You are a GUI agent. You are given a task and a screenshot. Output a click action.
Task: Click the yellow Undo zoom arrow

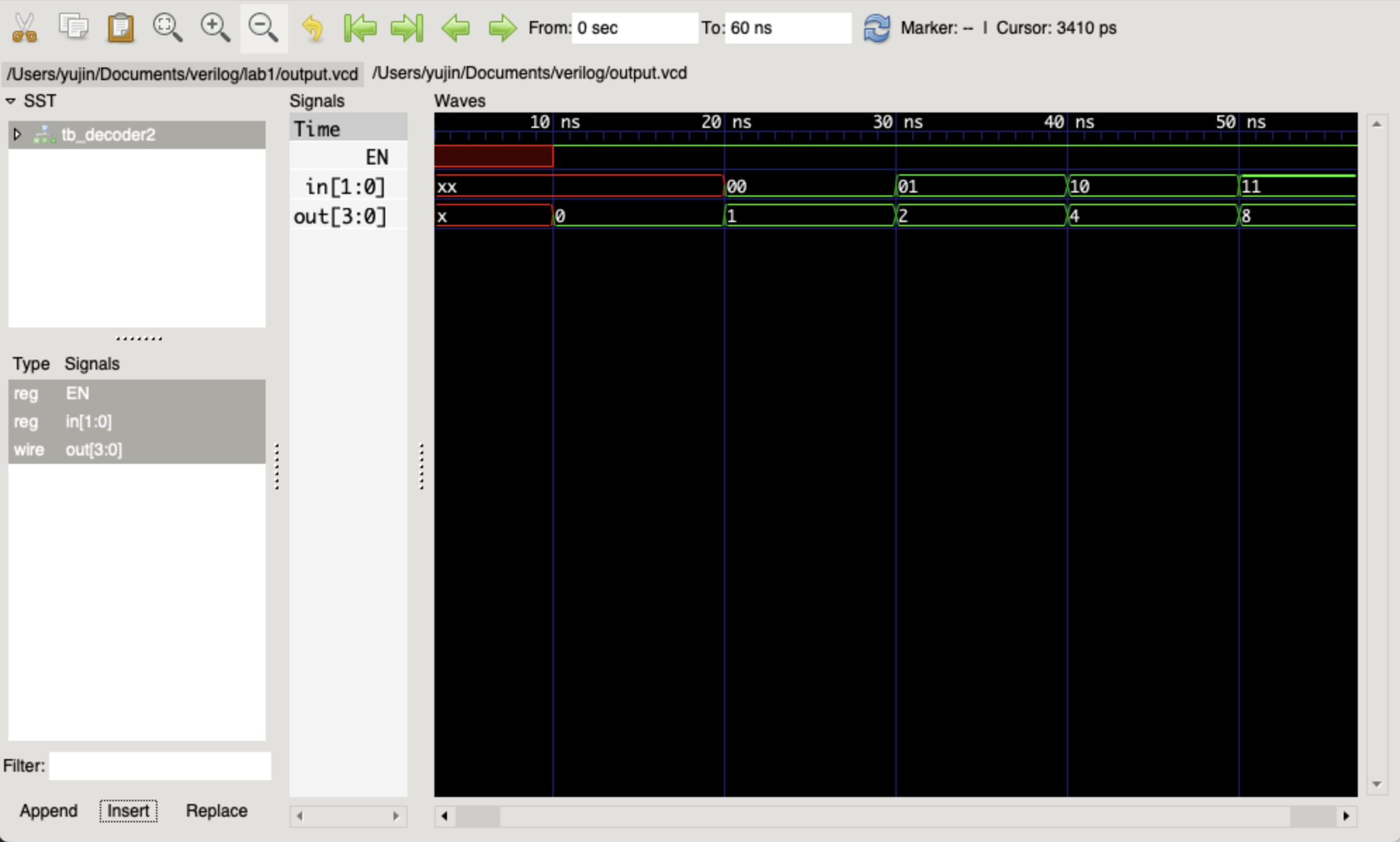[312, 28]
